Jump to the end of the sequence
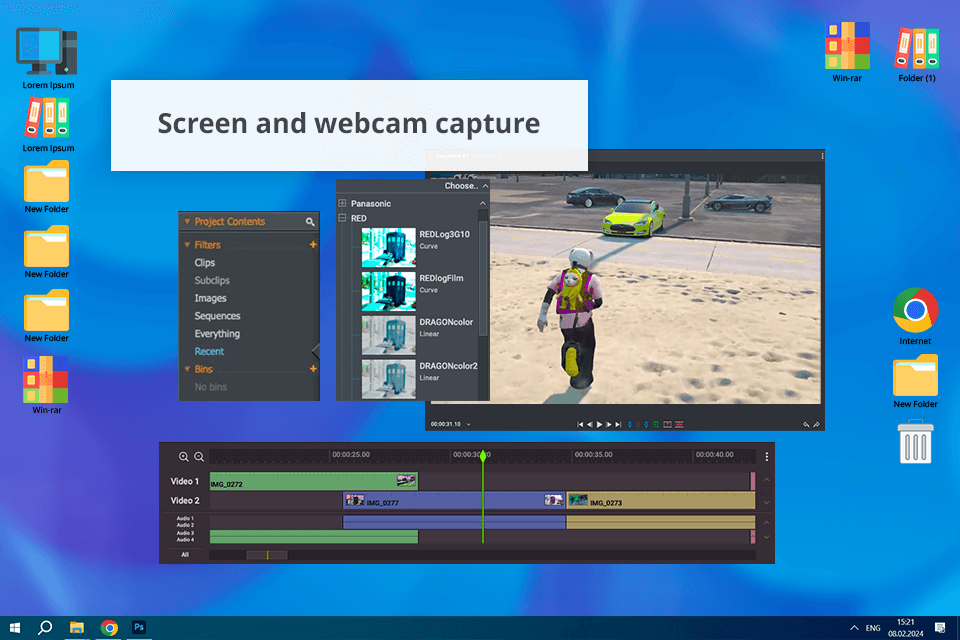960x640 pixels. click(x=618, y=424)
